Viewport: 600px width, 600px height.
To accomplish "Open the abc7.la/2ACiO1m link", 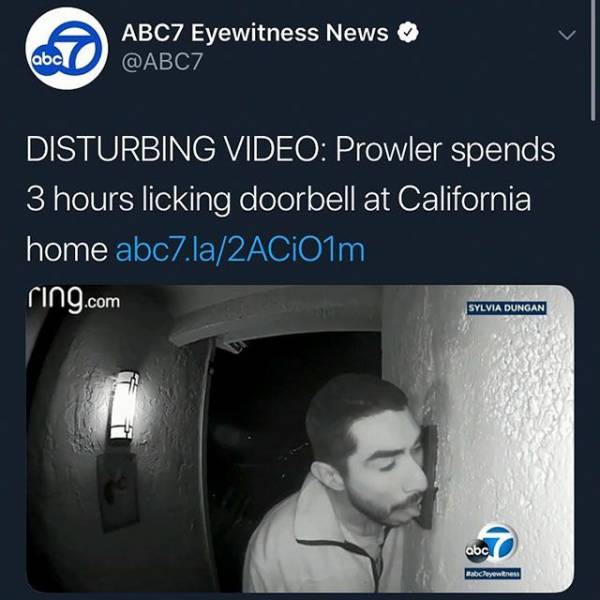I will (240, 249).
